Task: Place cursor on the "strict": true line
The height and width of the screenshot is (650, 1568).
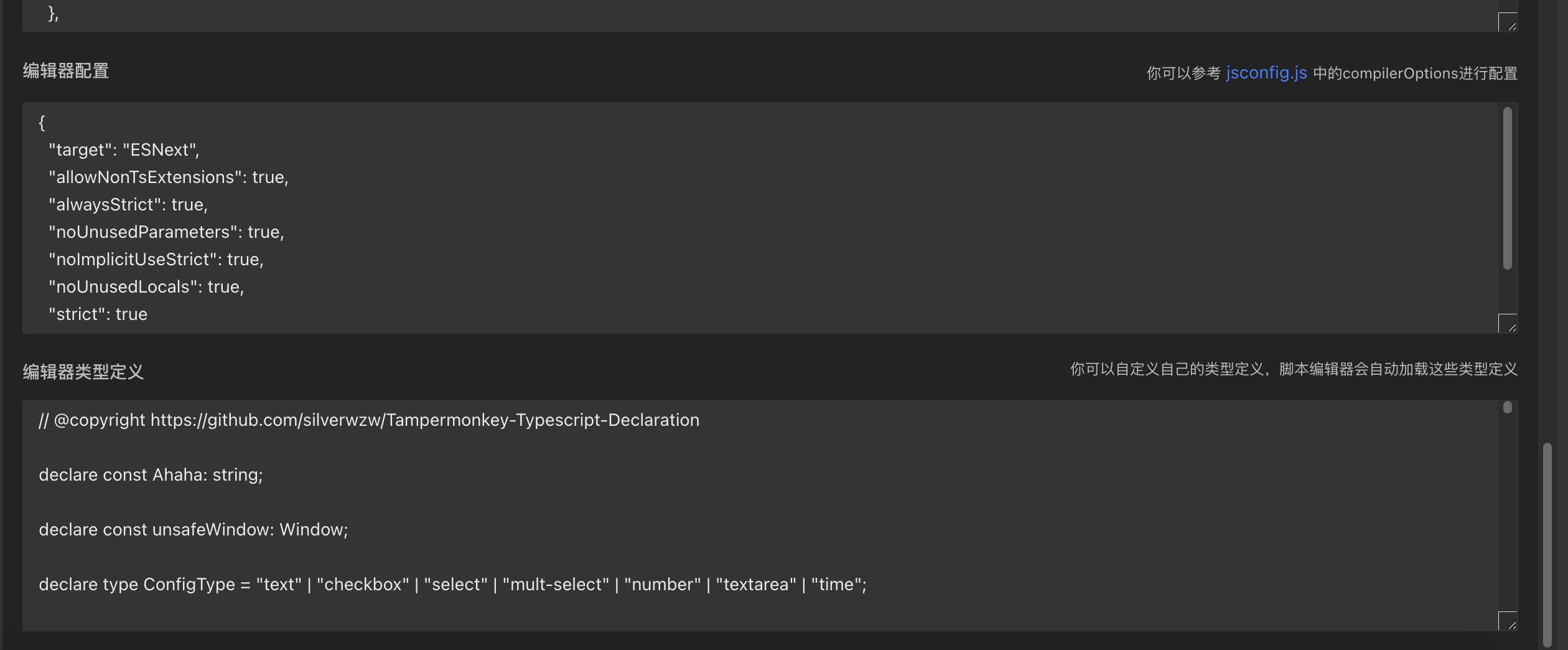Action: coord(98,314)
